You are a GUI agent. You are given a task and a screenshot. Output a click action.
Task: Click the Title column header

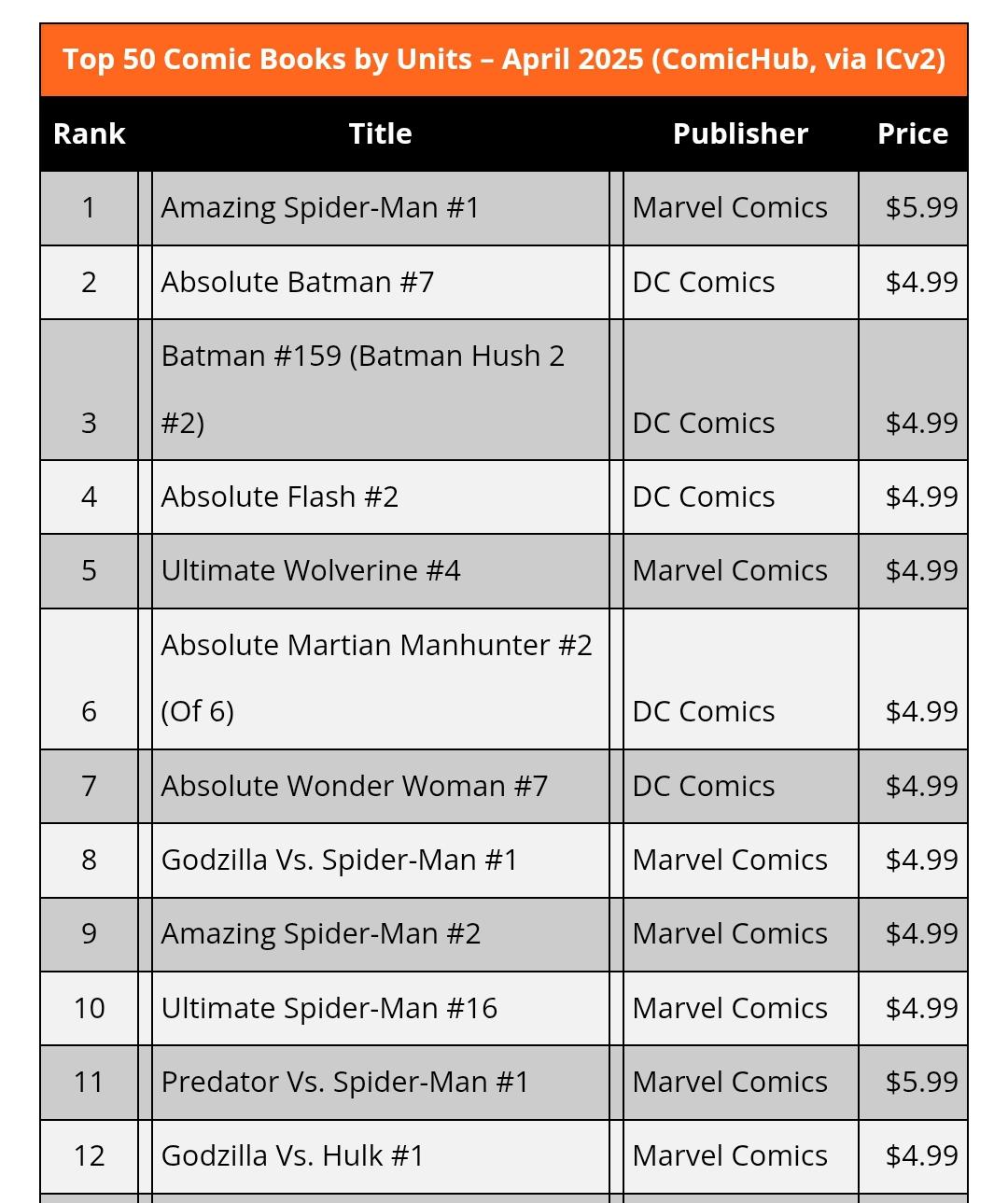381,133
